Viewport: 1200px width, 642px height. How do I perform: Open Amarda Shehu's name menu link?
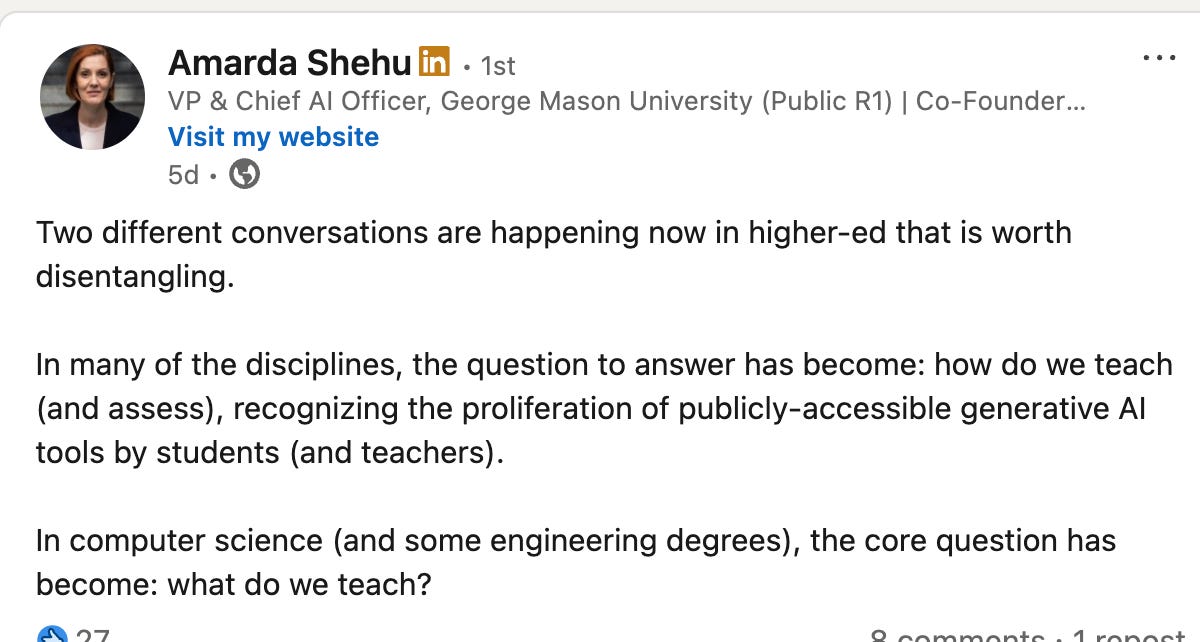click(290, 62)
